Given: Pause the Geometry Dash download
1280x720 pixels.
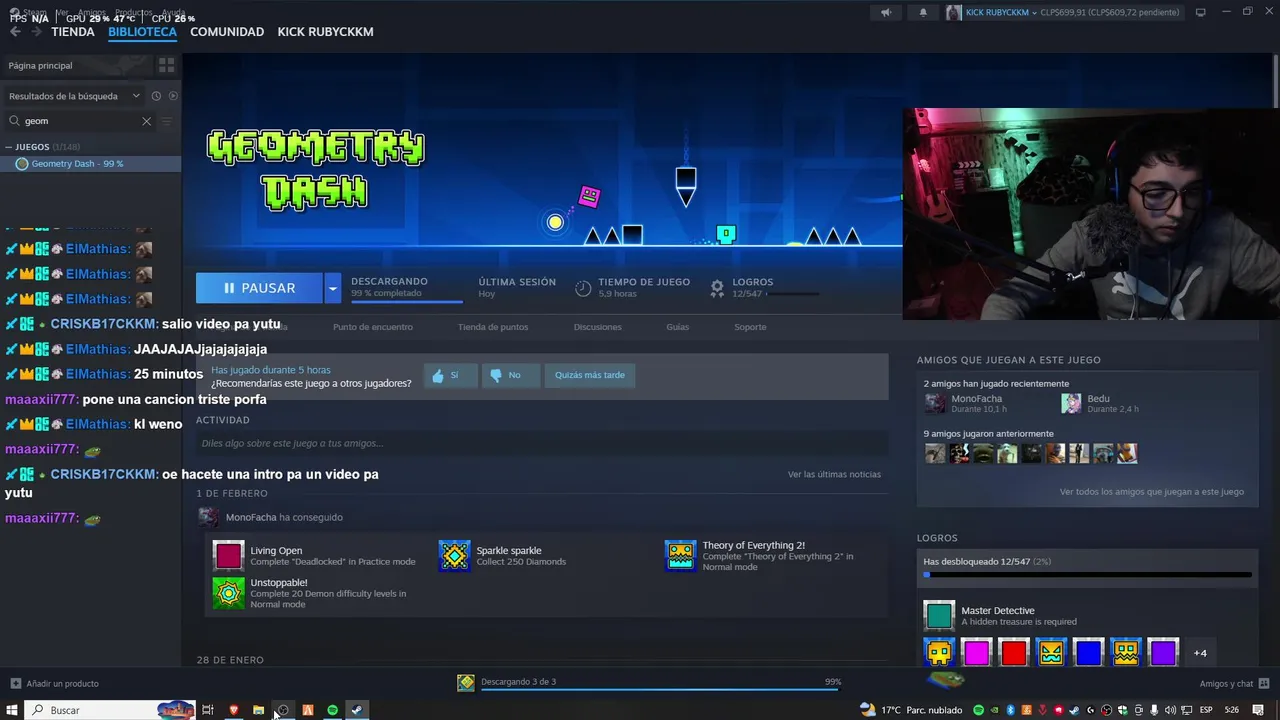Looking at the screenshot, I should pos(259,288).
